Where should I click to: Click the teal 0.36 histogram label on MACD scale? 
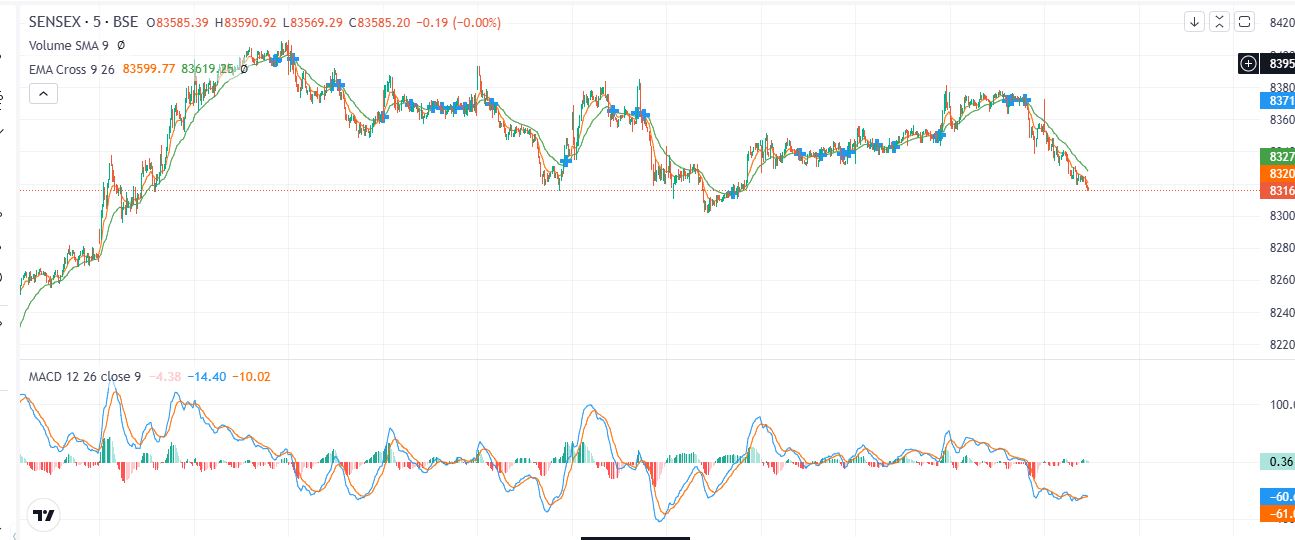(x=1279, y=461)
